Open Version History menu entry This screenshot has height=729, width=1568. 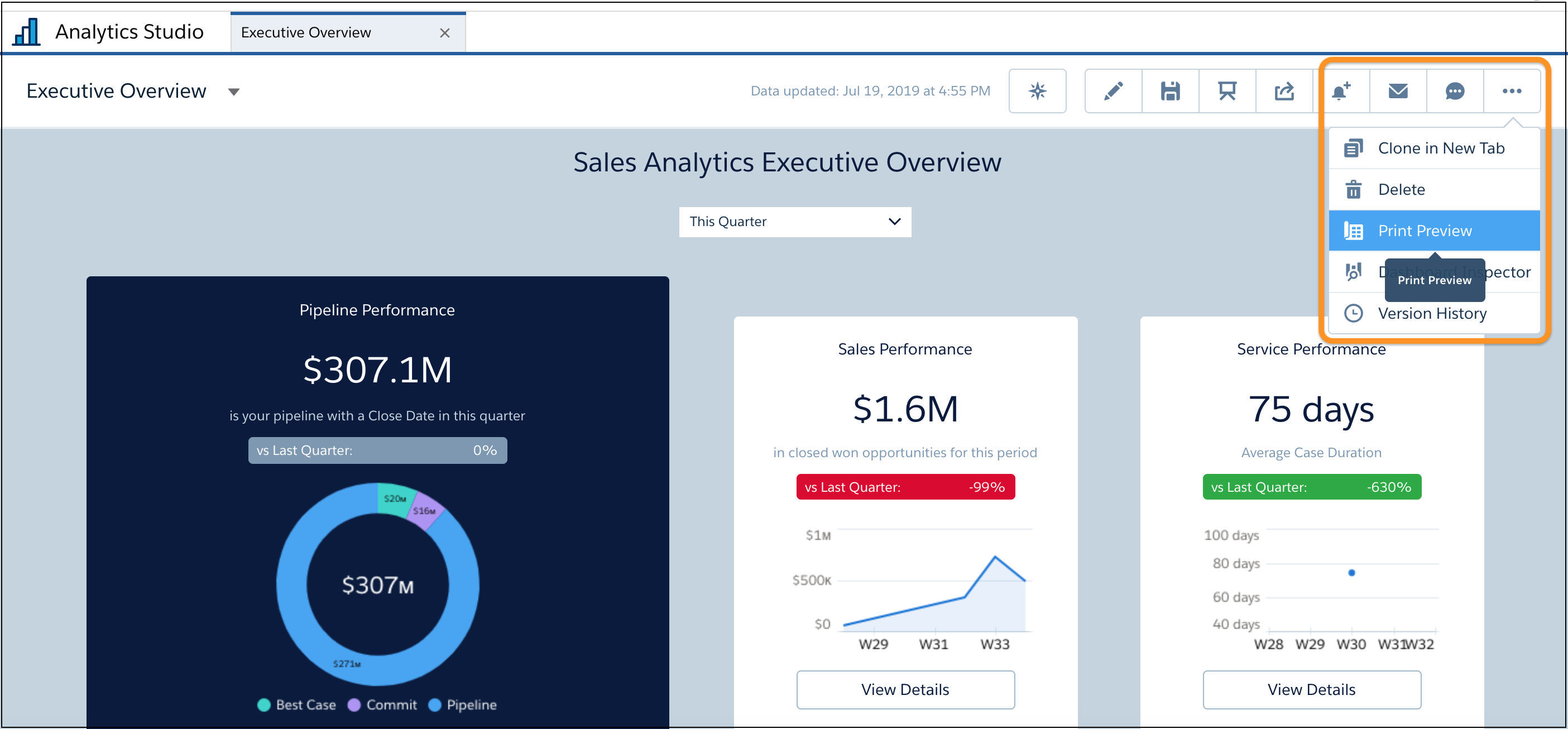(1432, 313)
